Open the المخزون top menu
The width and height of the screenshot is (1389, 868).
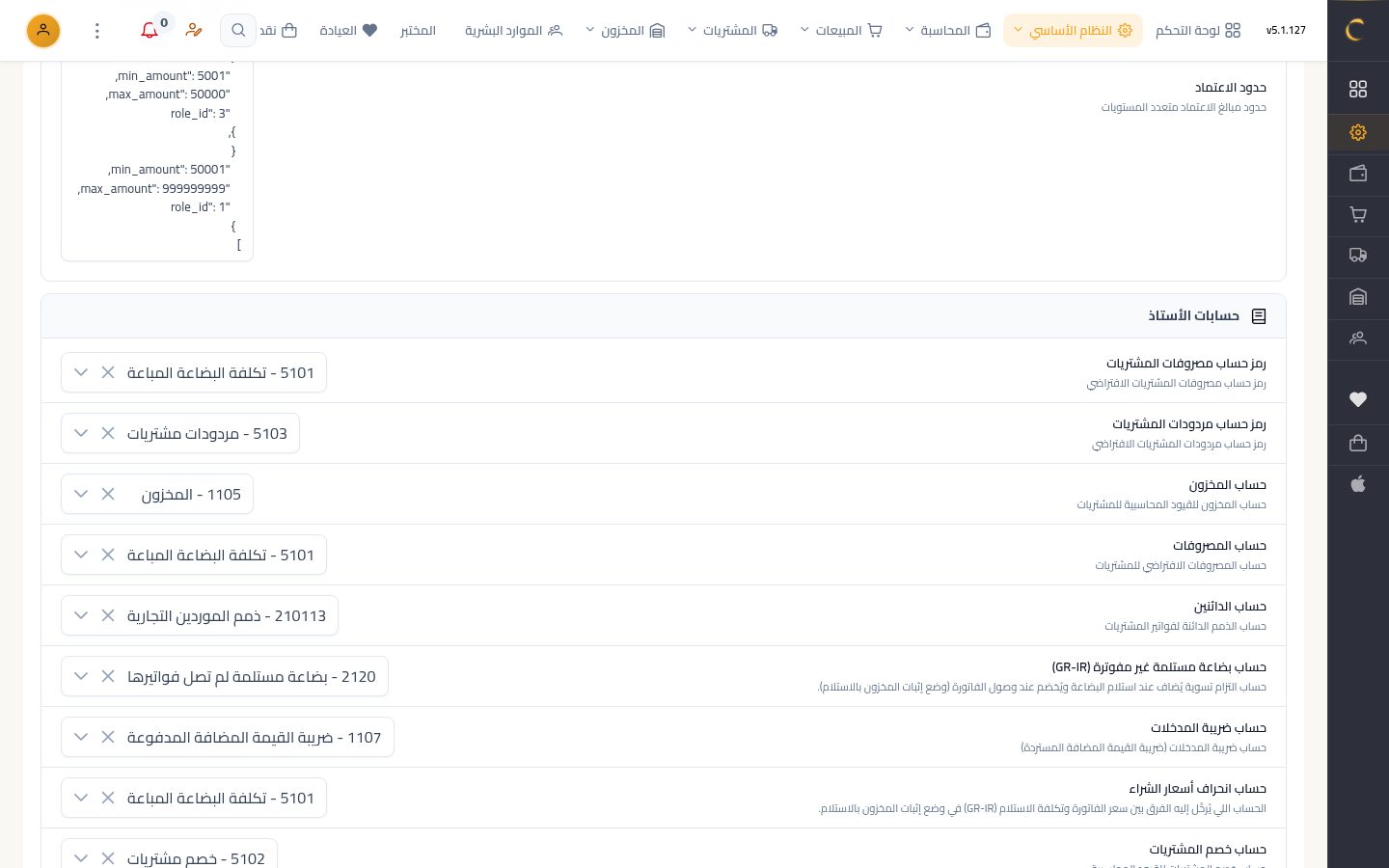625,31
